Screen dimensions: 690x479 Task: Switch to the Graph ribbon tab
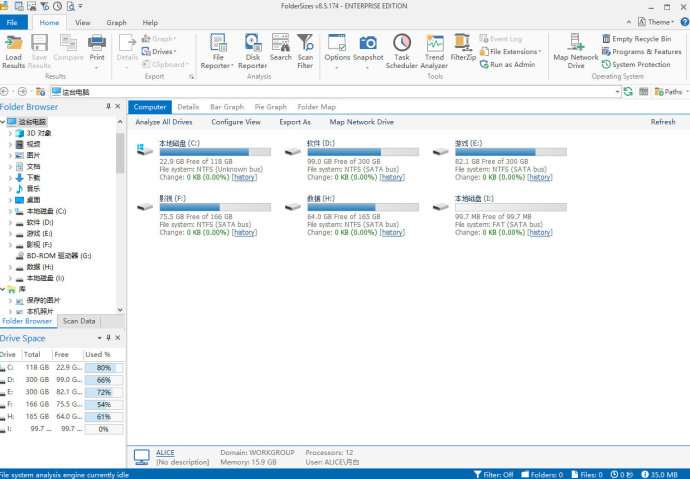coord(116,22)
